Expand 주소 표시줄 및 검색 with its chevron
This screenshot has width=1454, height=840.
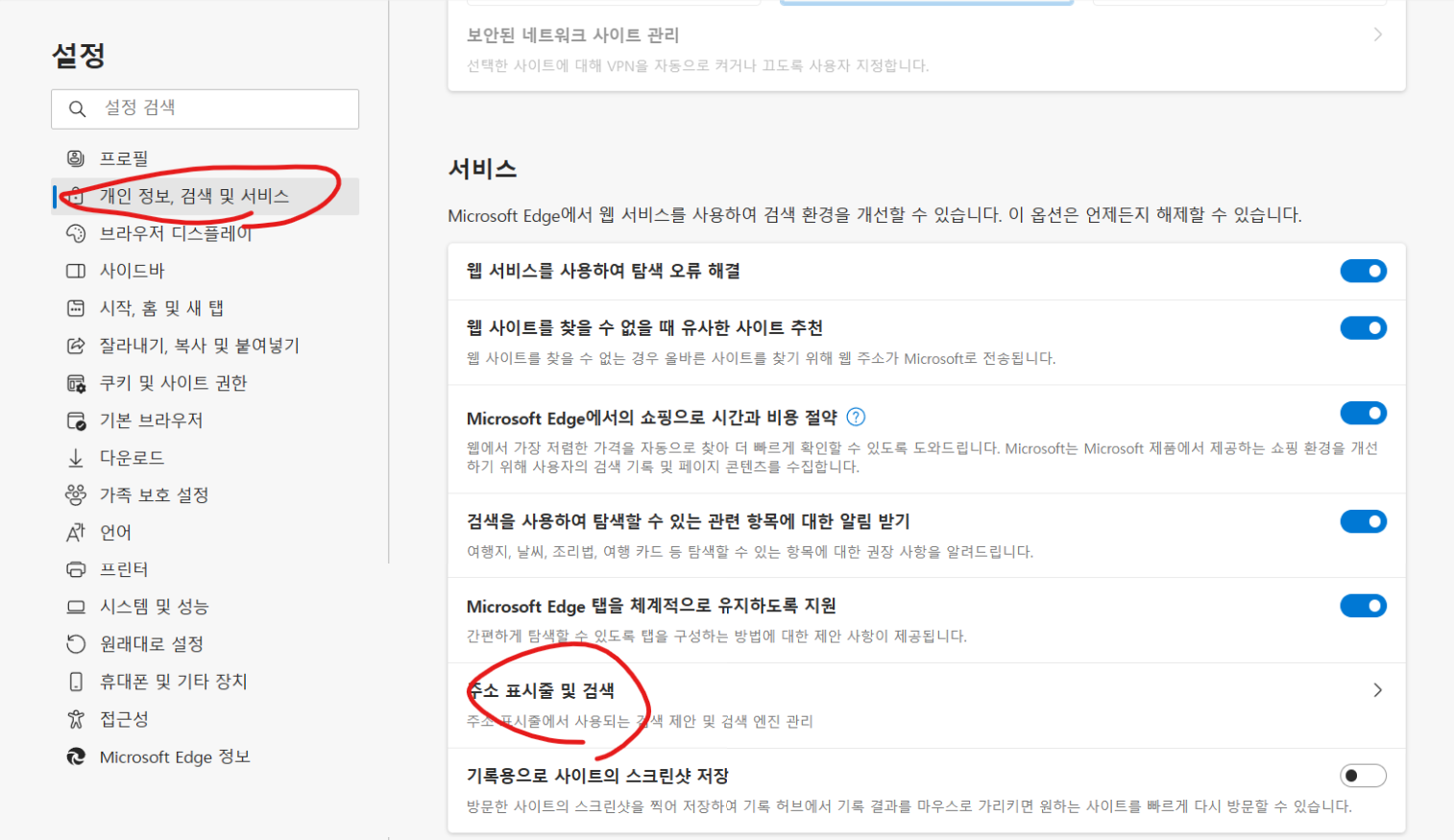pos(1378,690)
